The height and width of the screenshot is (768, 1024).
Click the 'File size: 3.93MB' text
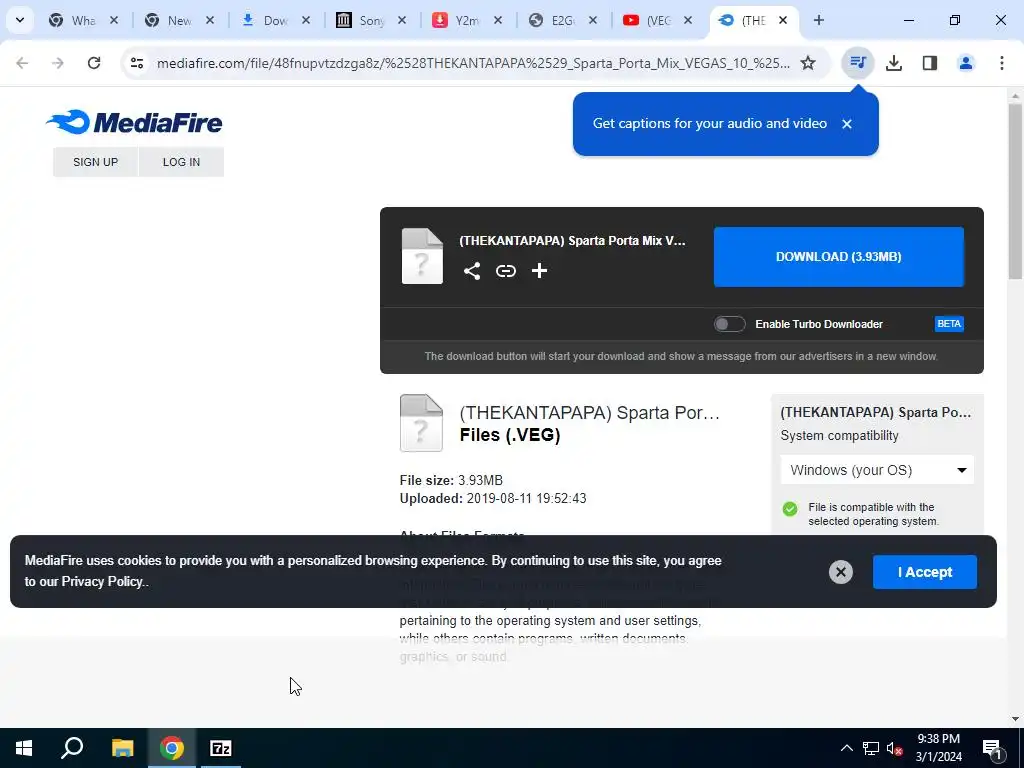(451, 481)
